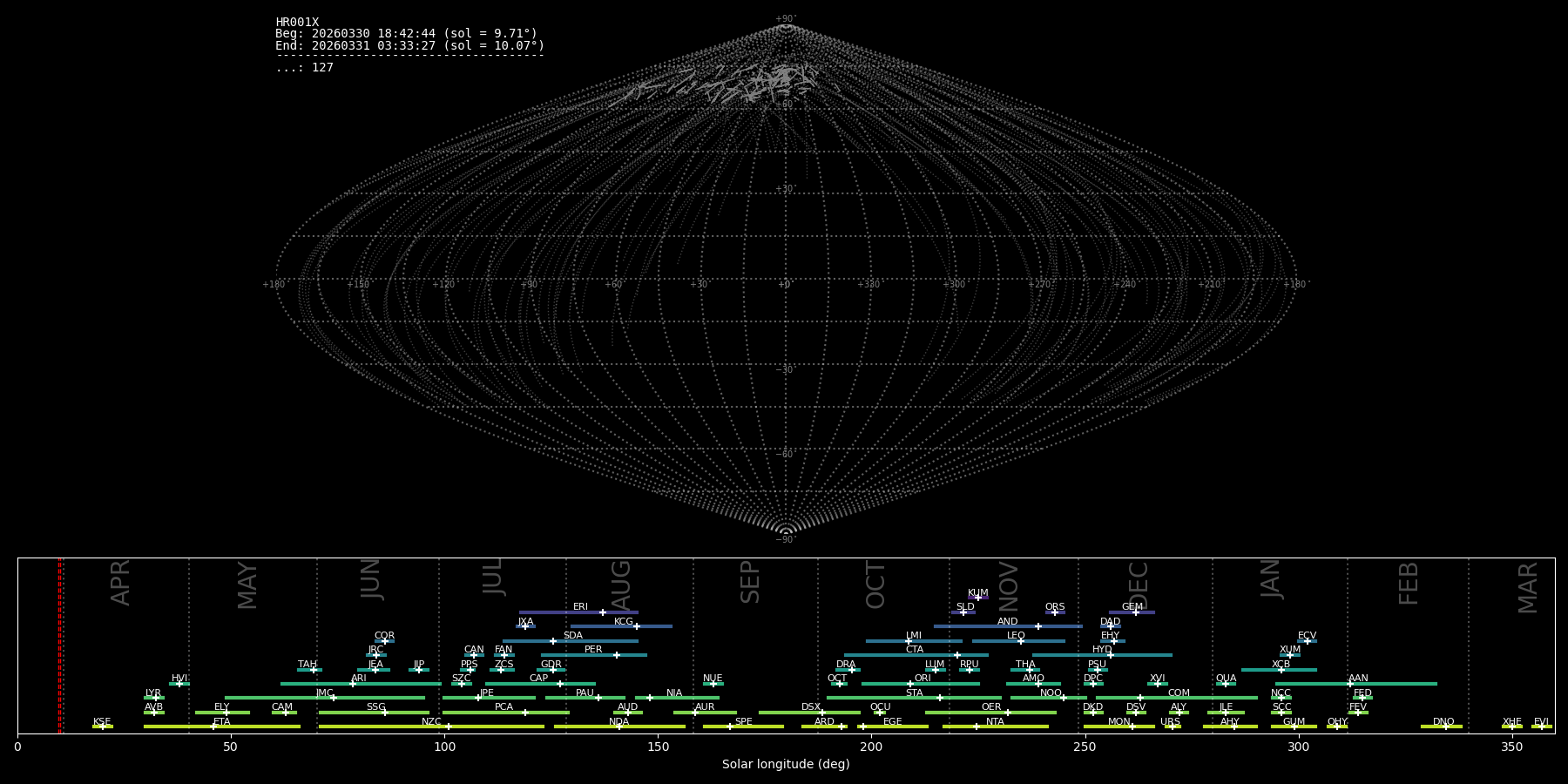Screen dimensions: 1568x784
Task: Click the Solar longitude (deg) axis label
Action: coord(786,764)
